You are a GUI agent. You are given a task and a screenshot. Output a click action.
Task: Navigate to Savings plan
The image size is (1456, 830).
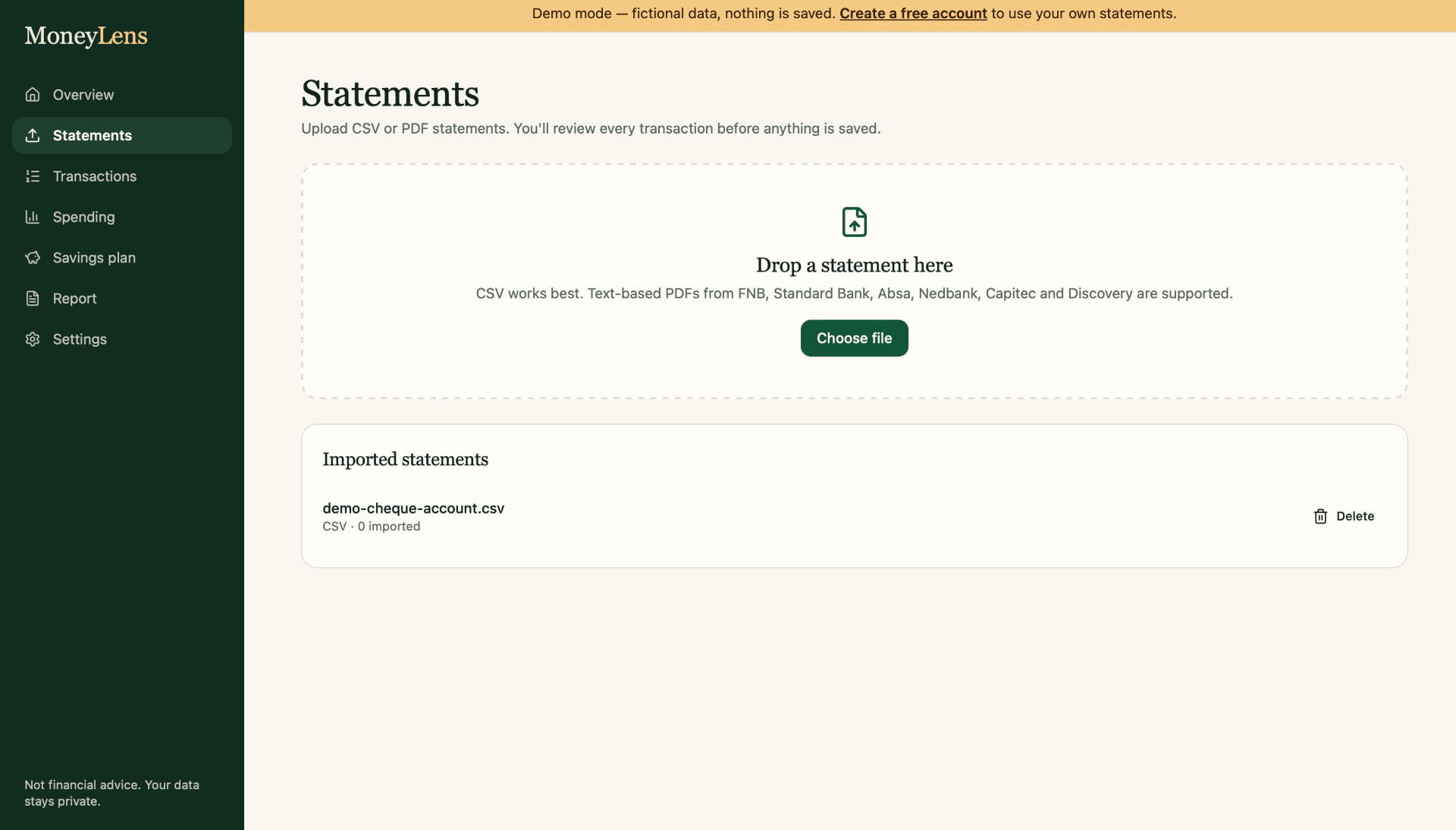pos(122,258)
